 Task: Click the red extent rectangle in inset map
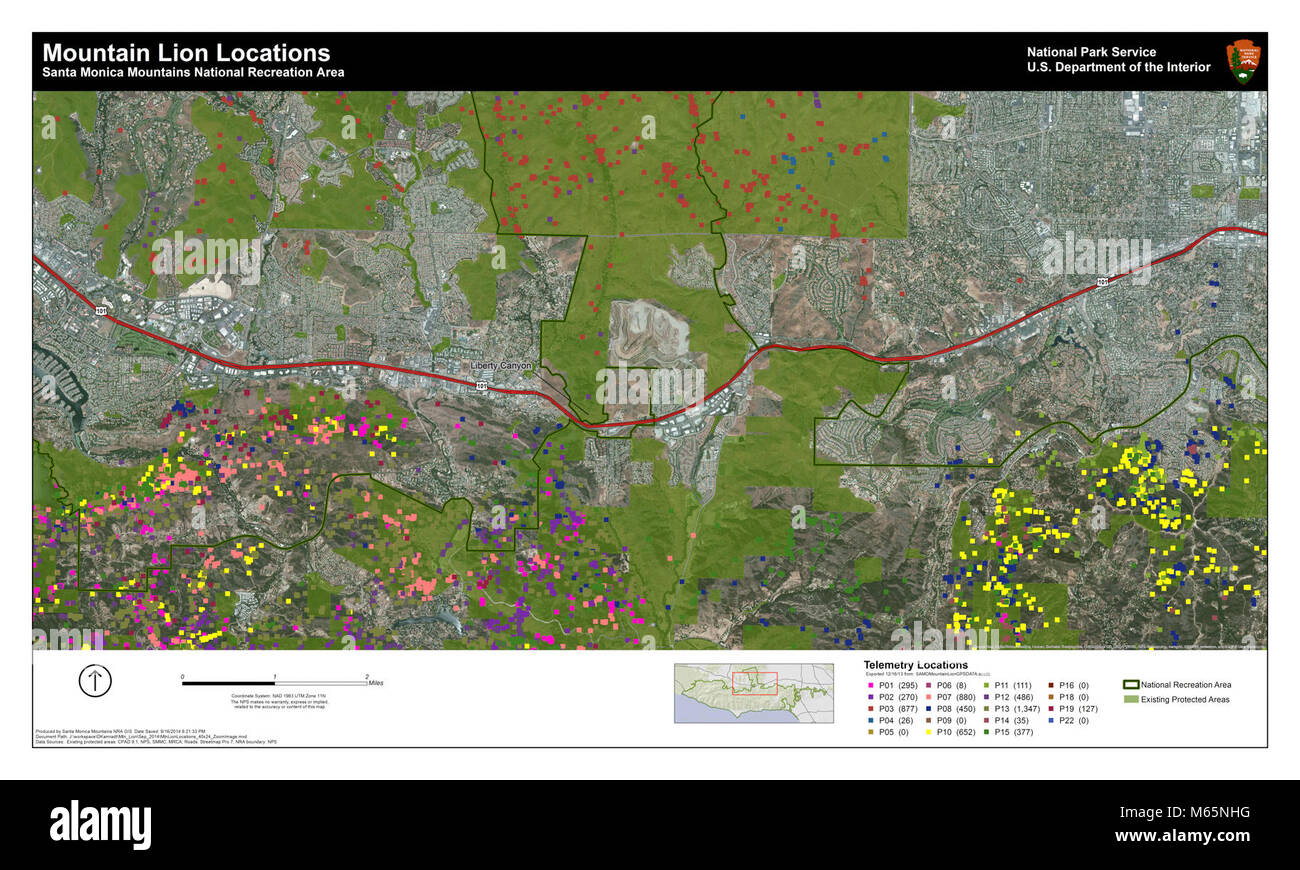click(x=755, y=683)
